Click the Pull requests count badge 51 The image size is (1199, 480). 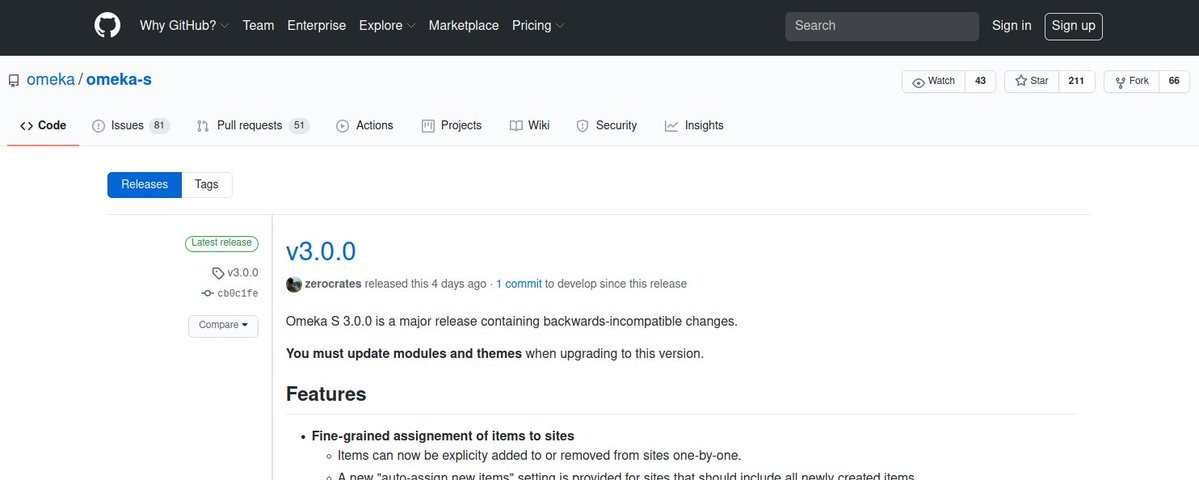coord(299,126)
